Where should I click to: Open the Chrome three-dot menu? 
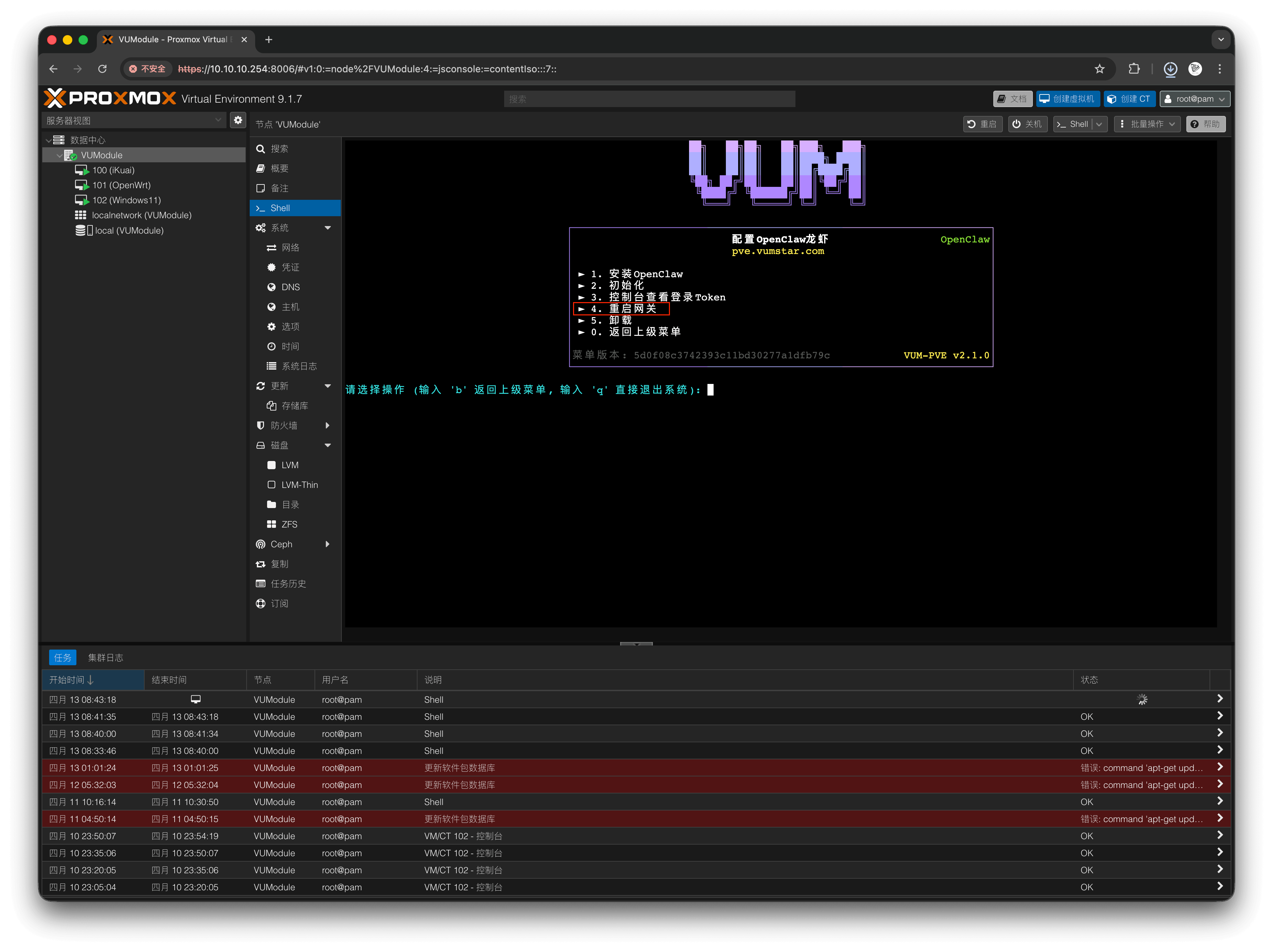point(1219,69)
